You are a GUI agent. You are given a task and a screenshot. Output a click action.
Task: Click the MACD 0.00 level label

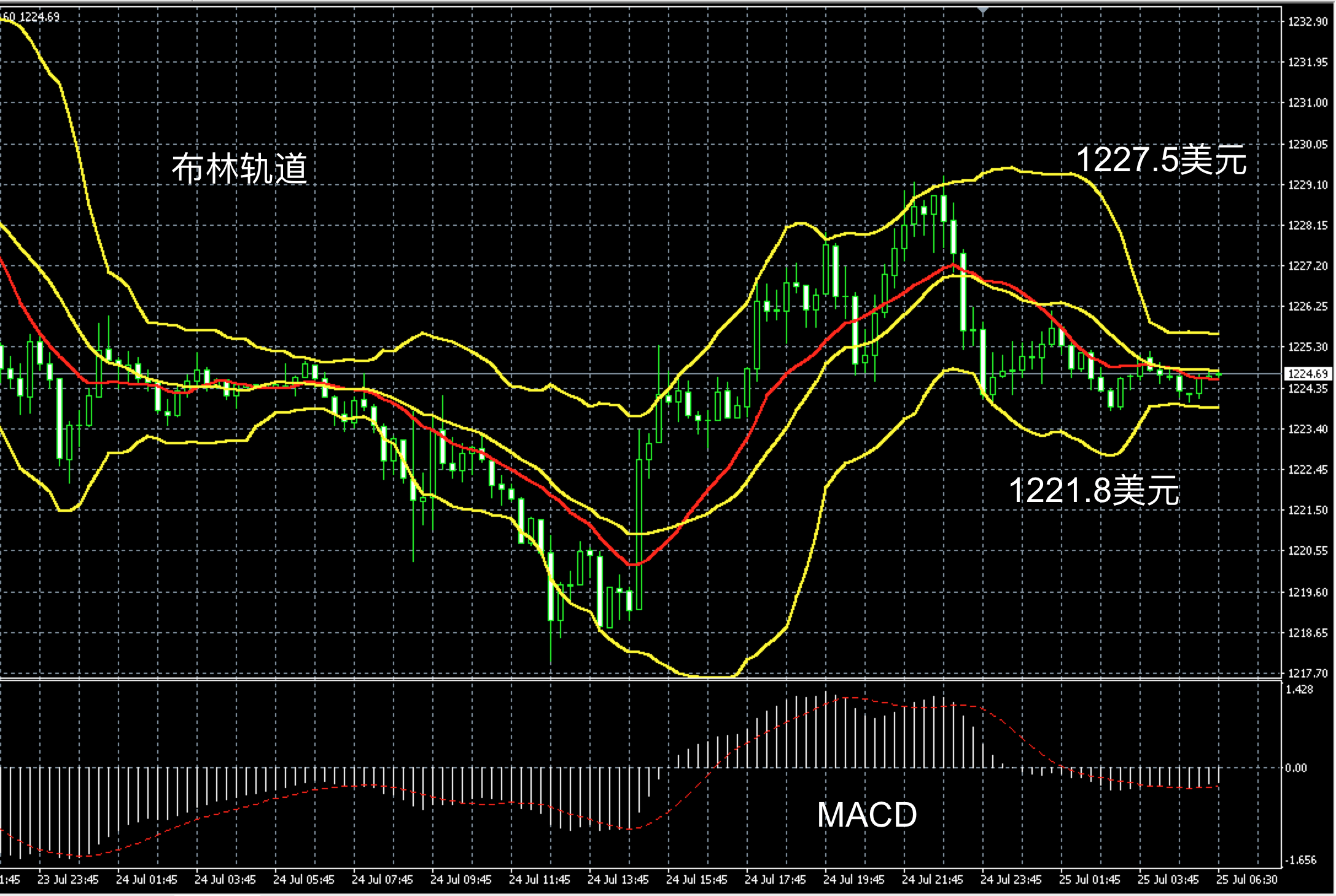coord(1295,768)
